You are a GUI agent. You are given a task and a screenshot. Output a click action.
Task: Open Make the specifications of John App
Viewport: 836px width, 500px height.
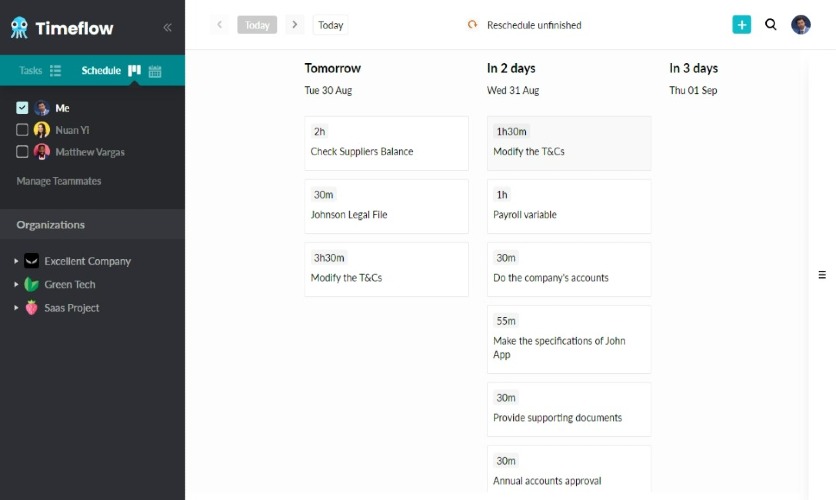pyautogui.click(x=569, y=340)
